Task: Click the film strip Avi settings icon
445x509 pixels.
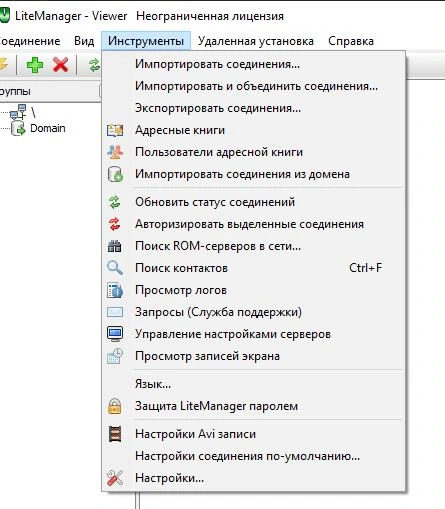Action: (x=115, y=434)
